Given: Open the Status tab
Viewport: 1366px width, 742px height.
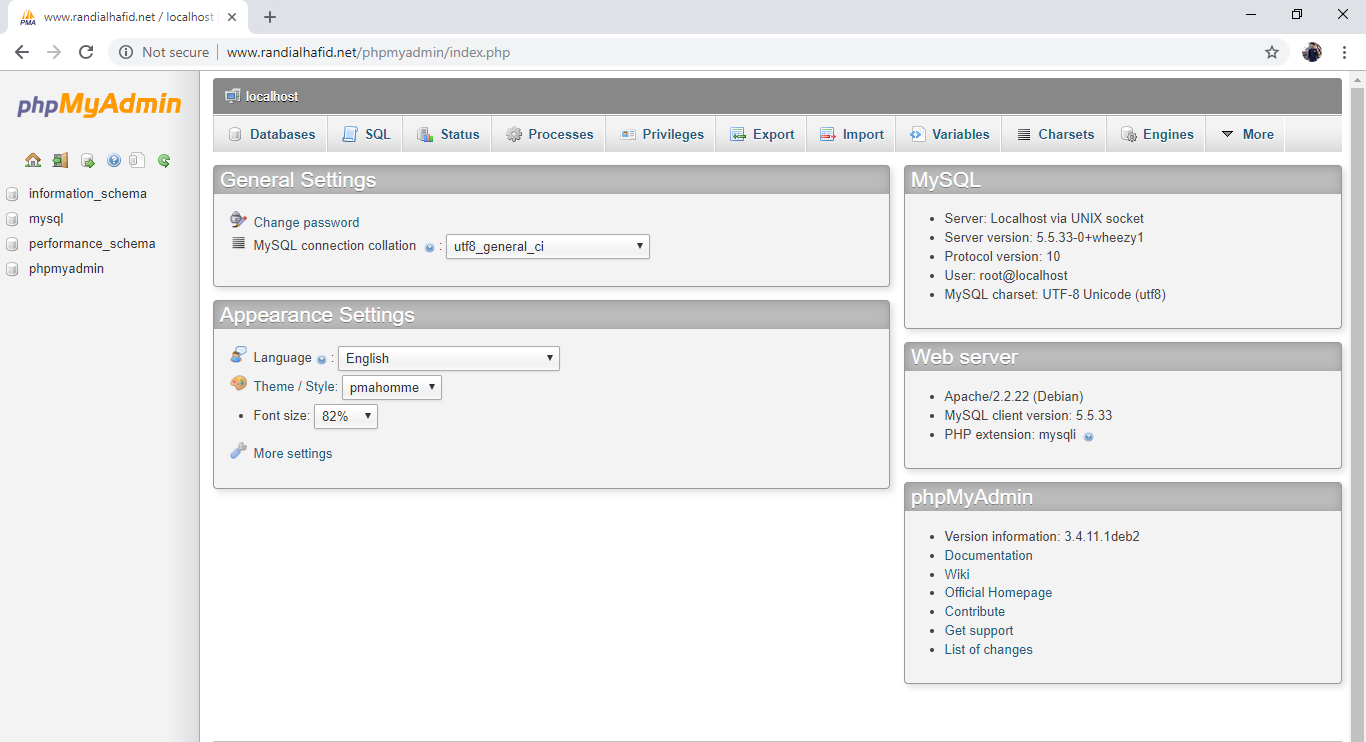Looking at the screenshot, I should click(x=448, y=134).
